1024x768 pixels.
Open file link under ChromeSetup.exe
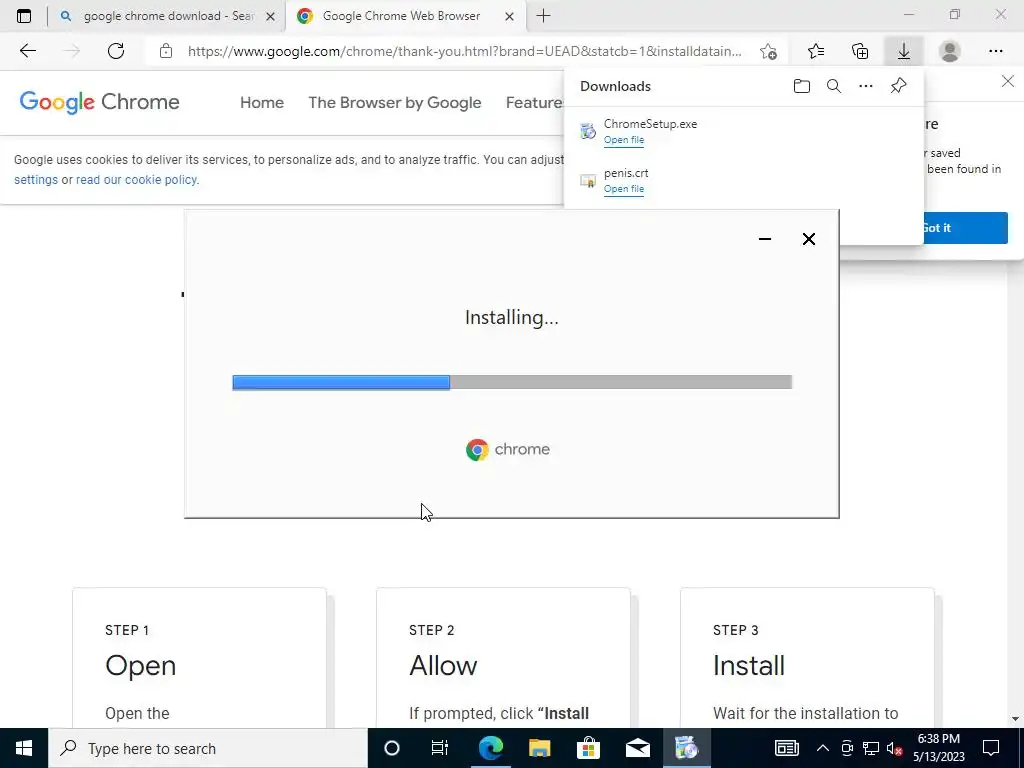pos(624,140)
